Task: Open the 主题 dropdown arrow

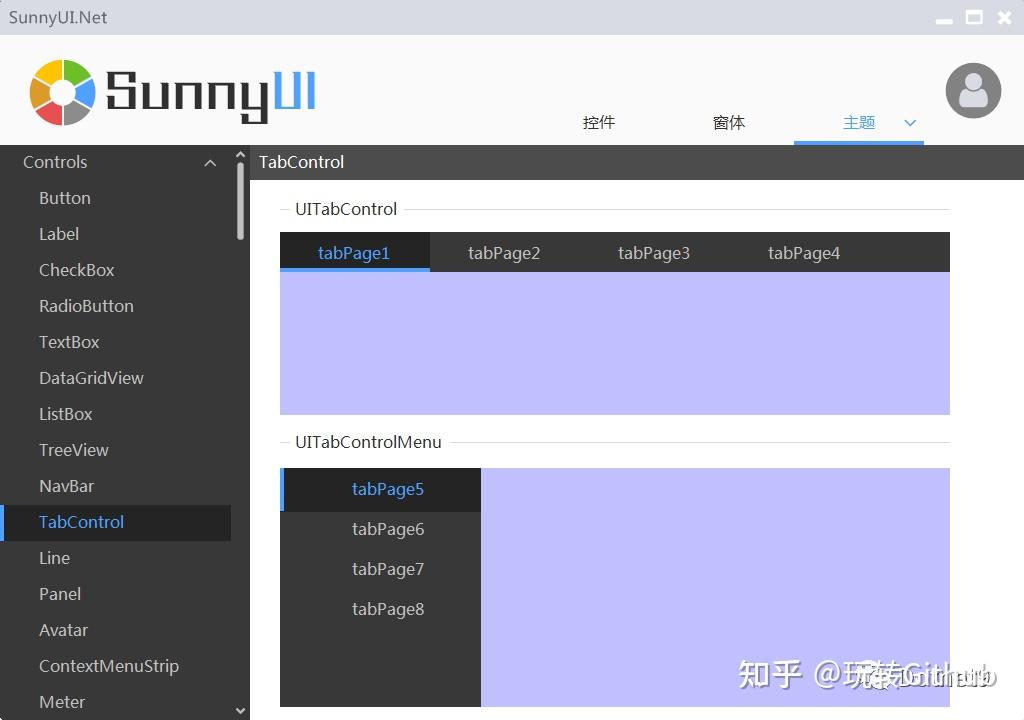Action: click(x=909, y=123)
